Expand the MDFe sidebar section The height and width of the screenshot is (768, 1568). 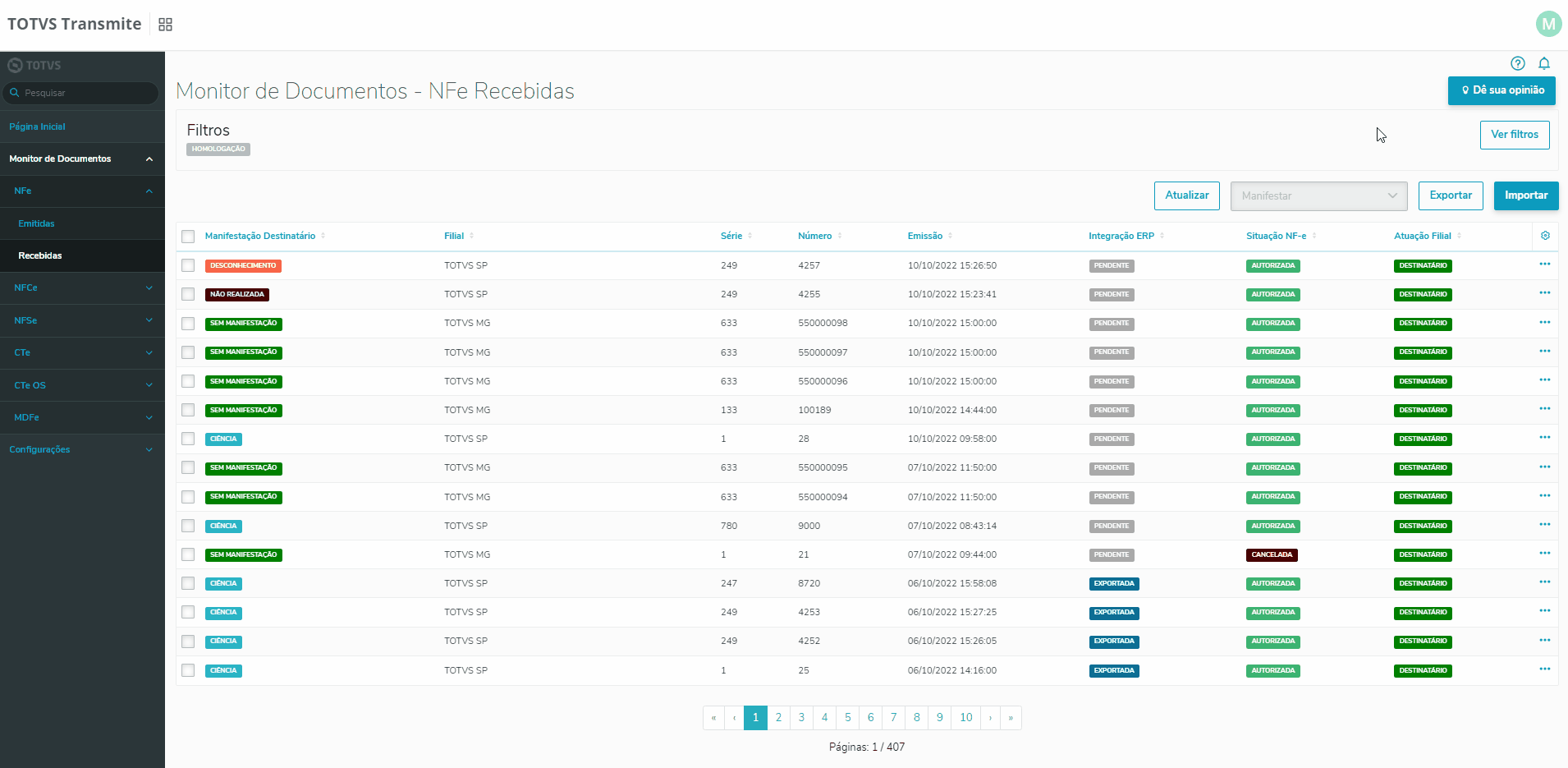[x=82, y=417]
